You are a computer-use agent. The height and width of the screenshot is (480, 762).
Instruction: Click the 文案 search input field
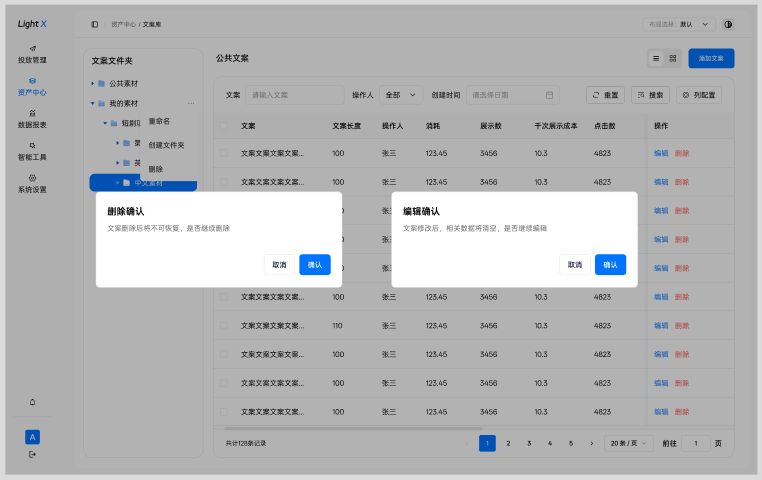click(x=295, y=95)
